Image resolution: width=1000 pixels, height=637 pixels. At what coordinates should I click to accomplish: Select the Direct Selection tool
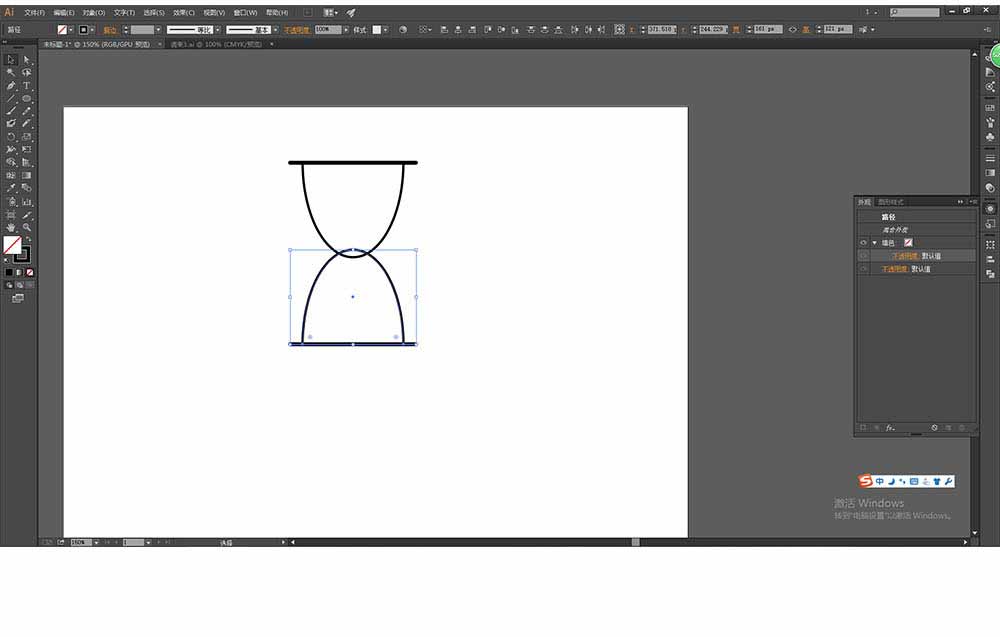coord(27,60)
